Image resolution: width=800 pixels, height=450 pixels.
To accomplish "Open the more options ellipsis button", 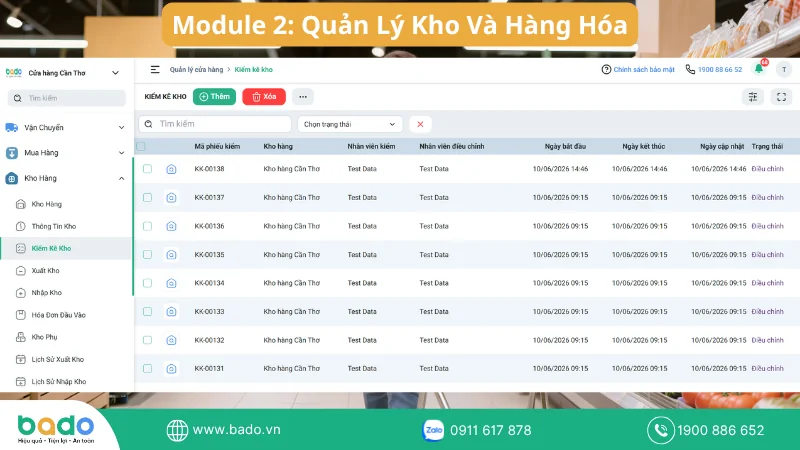I will [303, 96].
